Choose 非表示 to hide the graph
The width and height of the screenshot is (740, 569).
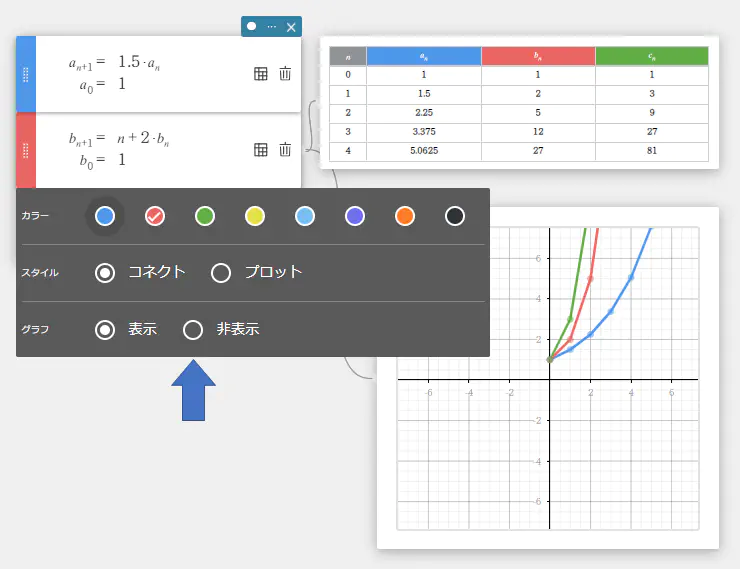click(194, 329)
